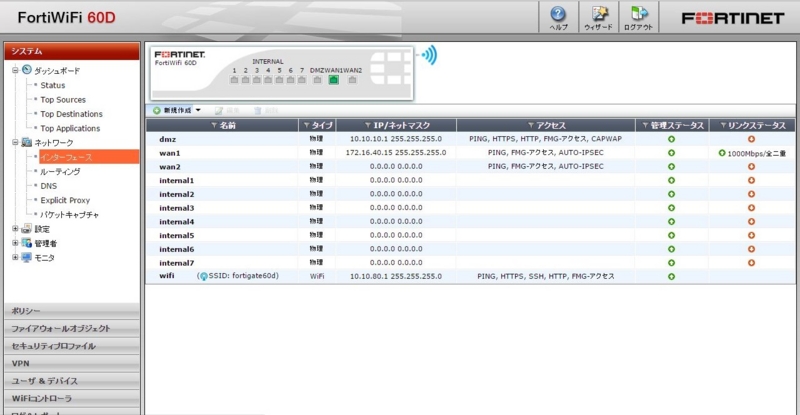The height and width of the screenshot is (415, 800).
Task: Click internal7 admin status green icon
Action: point(671,263)
